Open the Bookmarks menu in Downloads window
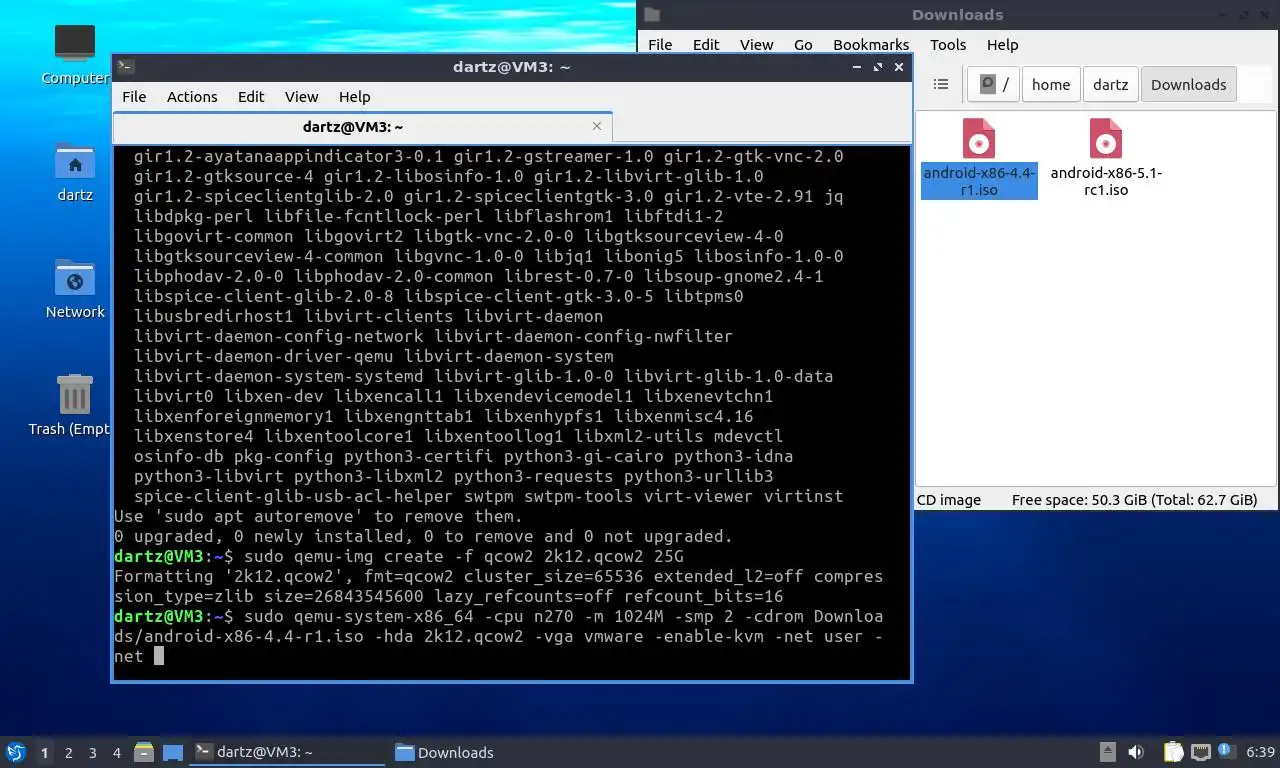 click(x=871, y=45)
